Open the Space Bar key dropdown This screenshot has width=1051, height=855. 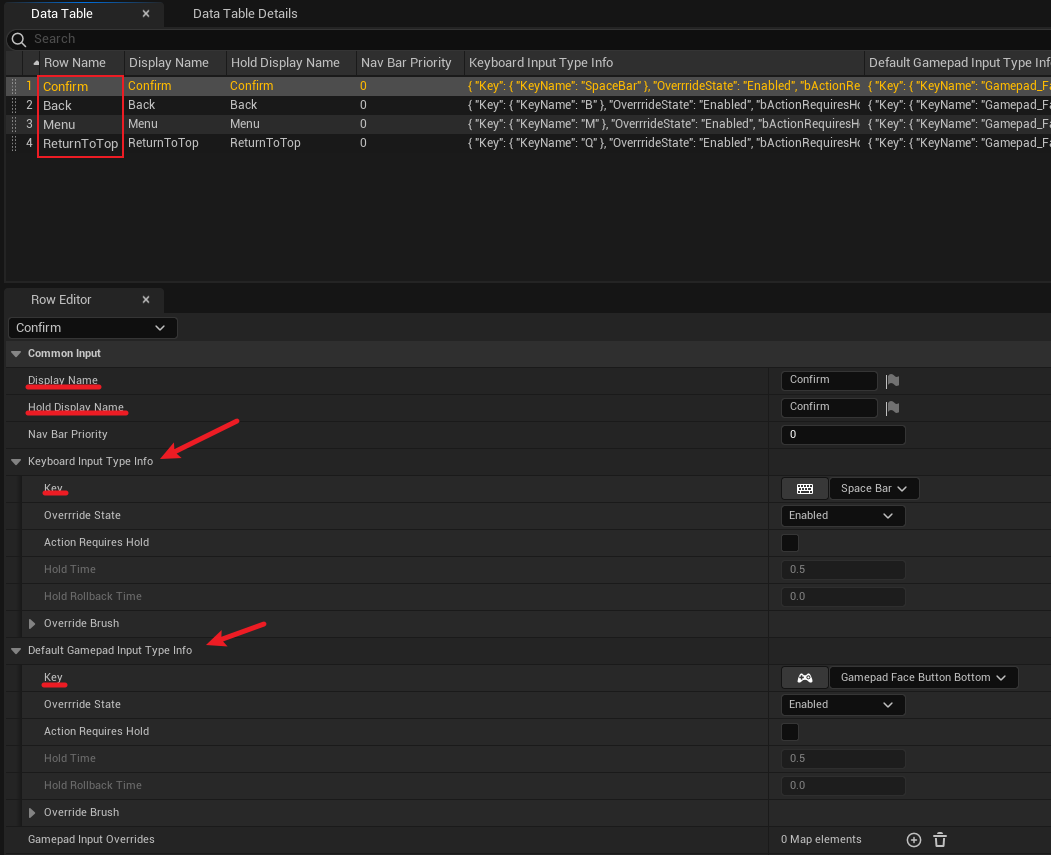(874, 488)
